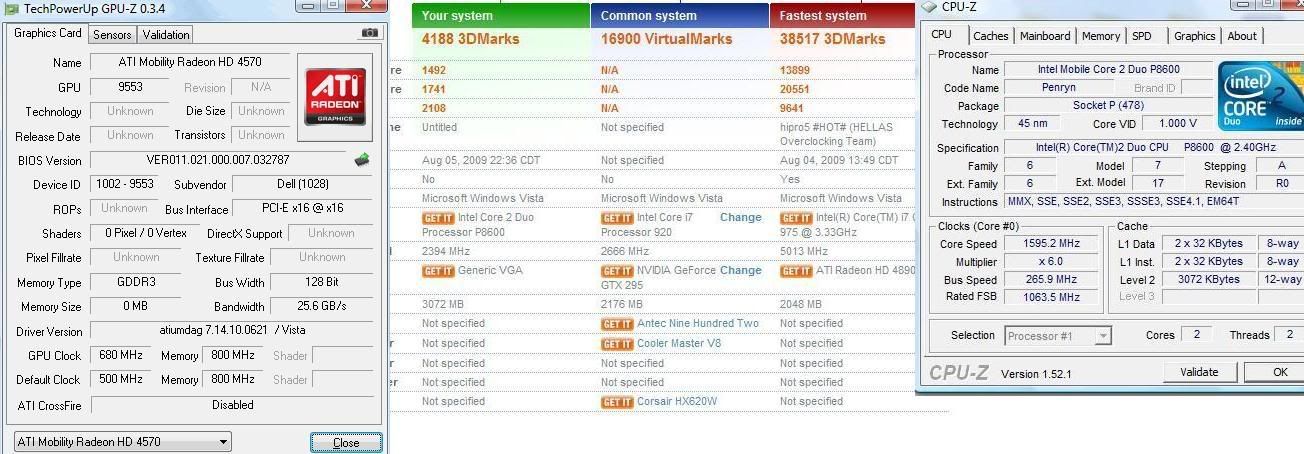Click the GPU-Z screenshot camera icon
The width and height of the screenshot is (1304, 454).
(x=370, y=33)
